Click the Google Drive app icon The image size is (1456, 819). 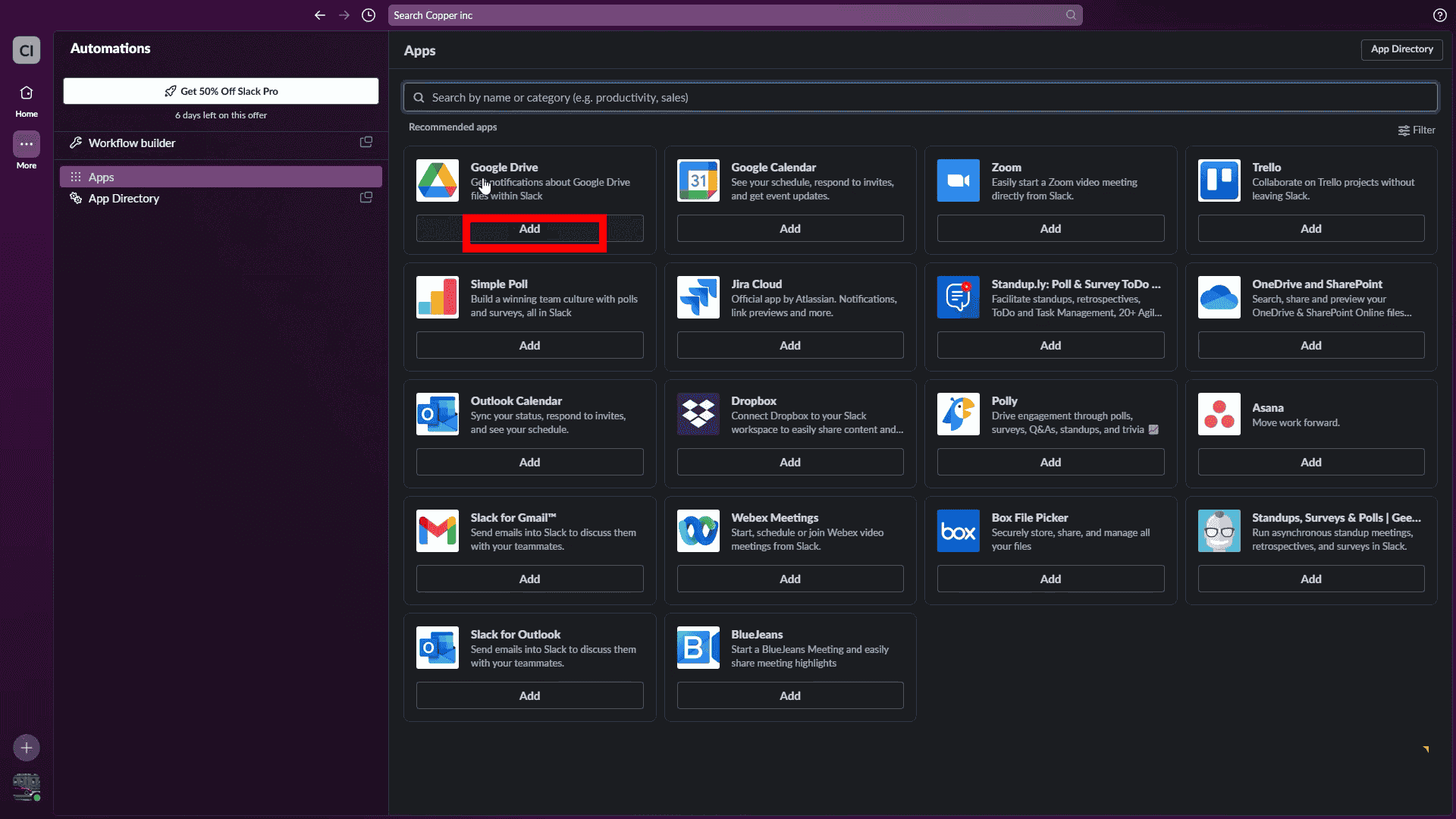pos(438,180)
